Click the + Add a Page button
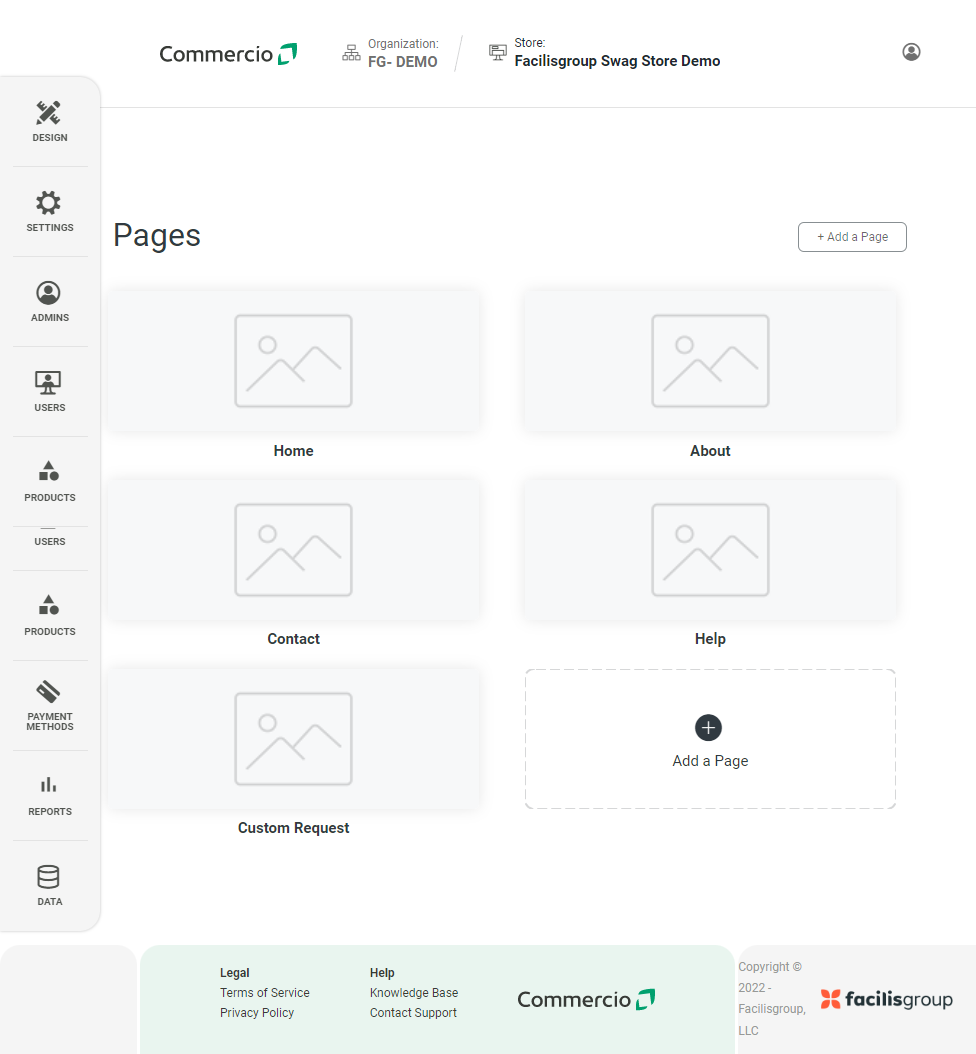This screenshot has width=976, height=1054. (852, 237)
